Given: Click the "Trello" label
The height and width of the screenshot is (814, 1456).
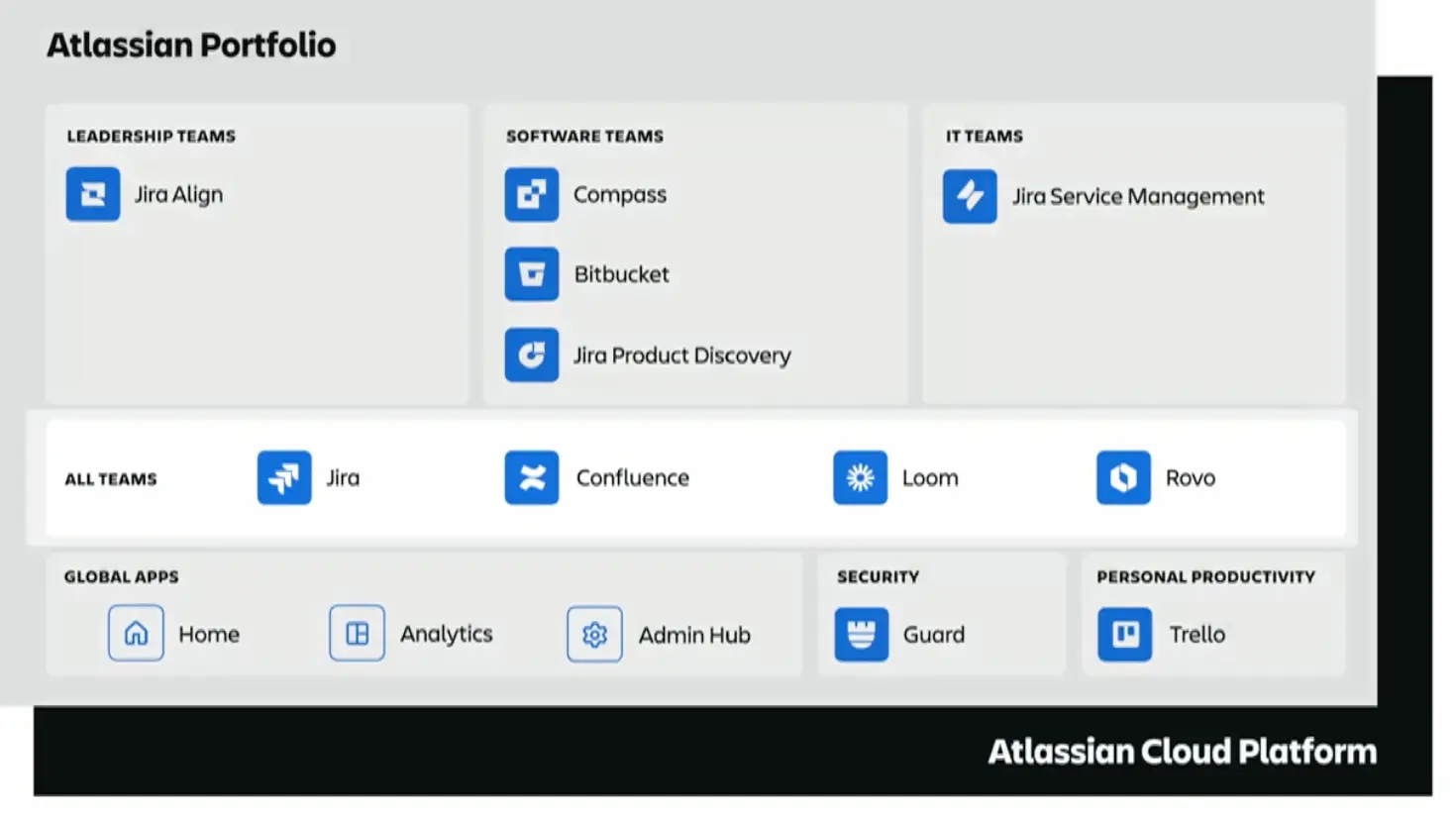Looking at the screenshot, I should (1197, 635).
